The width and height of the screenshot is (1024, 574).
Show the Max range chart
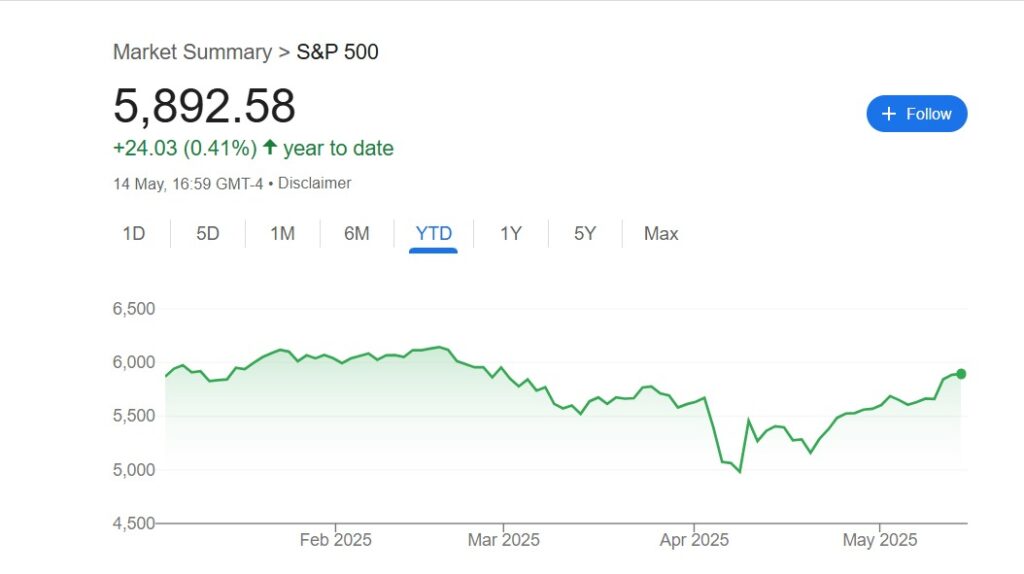pos(661,234)
